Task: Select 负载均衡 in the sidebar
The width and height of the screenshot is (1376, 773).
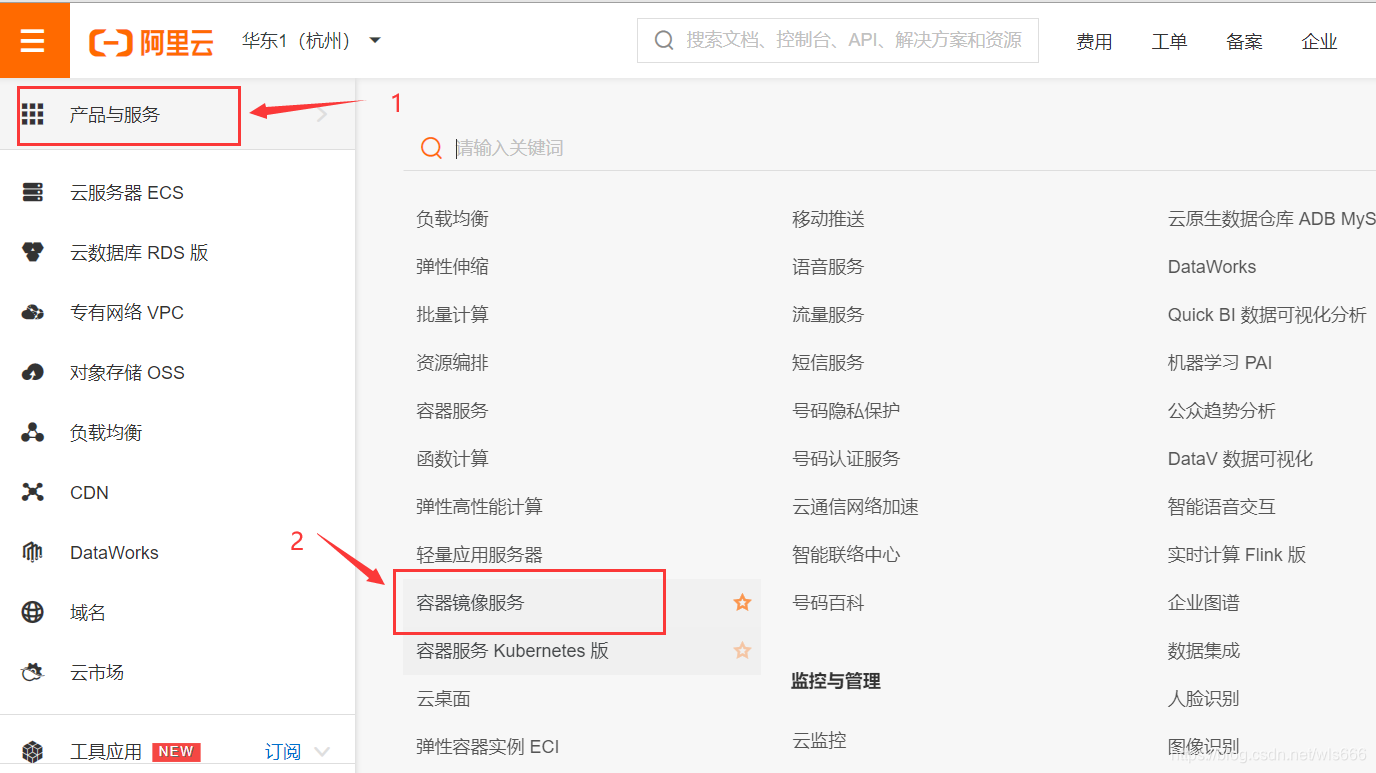Action: point(106,433)
